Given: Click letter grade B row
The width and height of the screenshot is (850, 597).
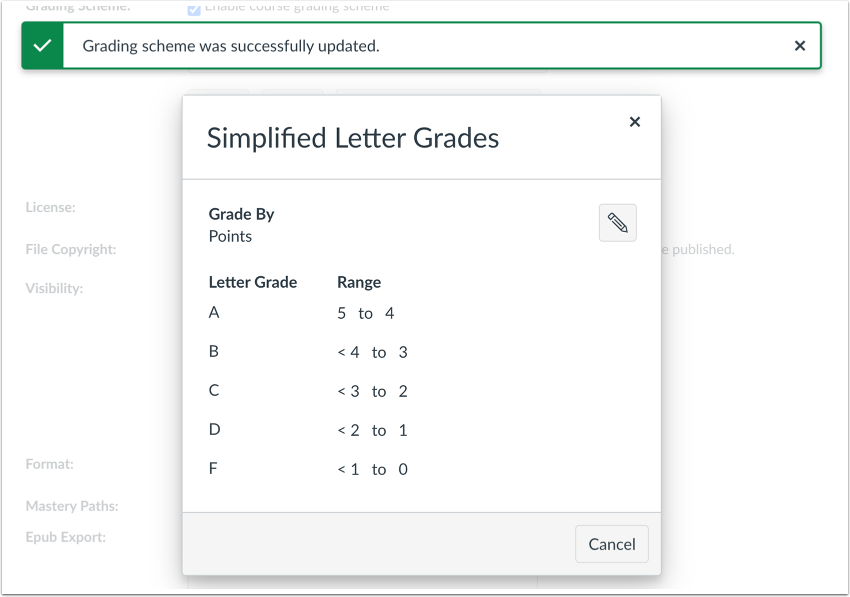Looking at the screenshot, I should coord(213,351).
